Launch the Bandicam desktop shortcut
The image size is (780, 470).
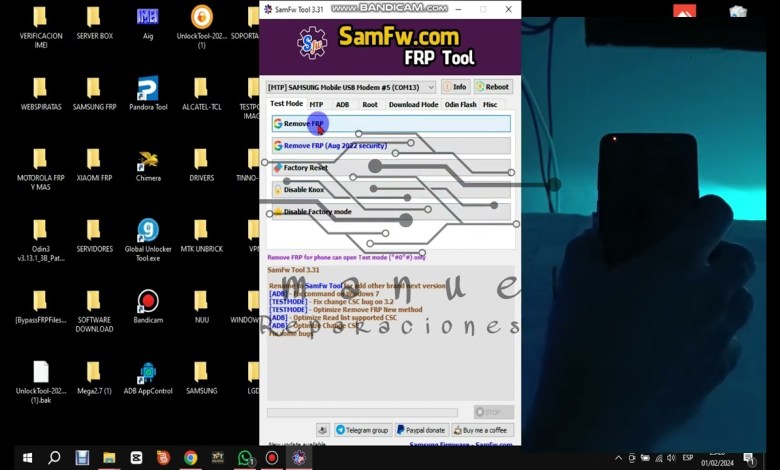click(148, 307)
